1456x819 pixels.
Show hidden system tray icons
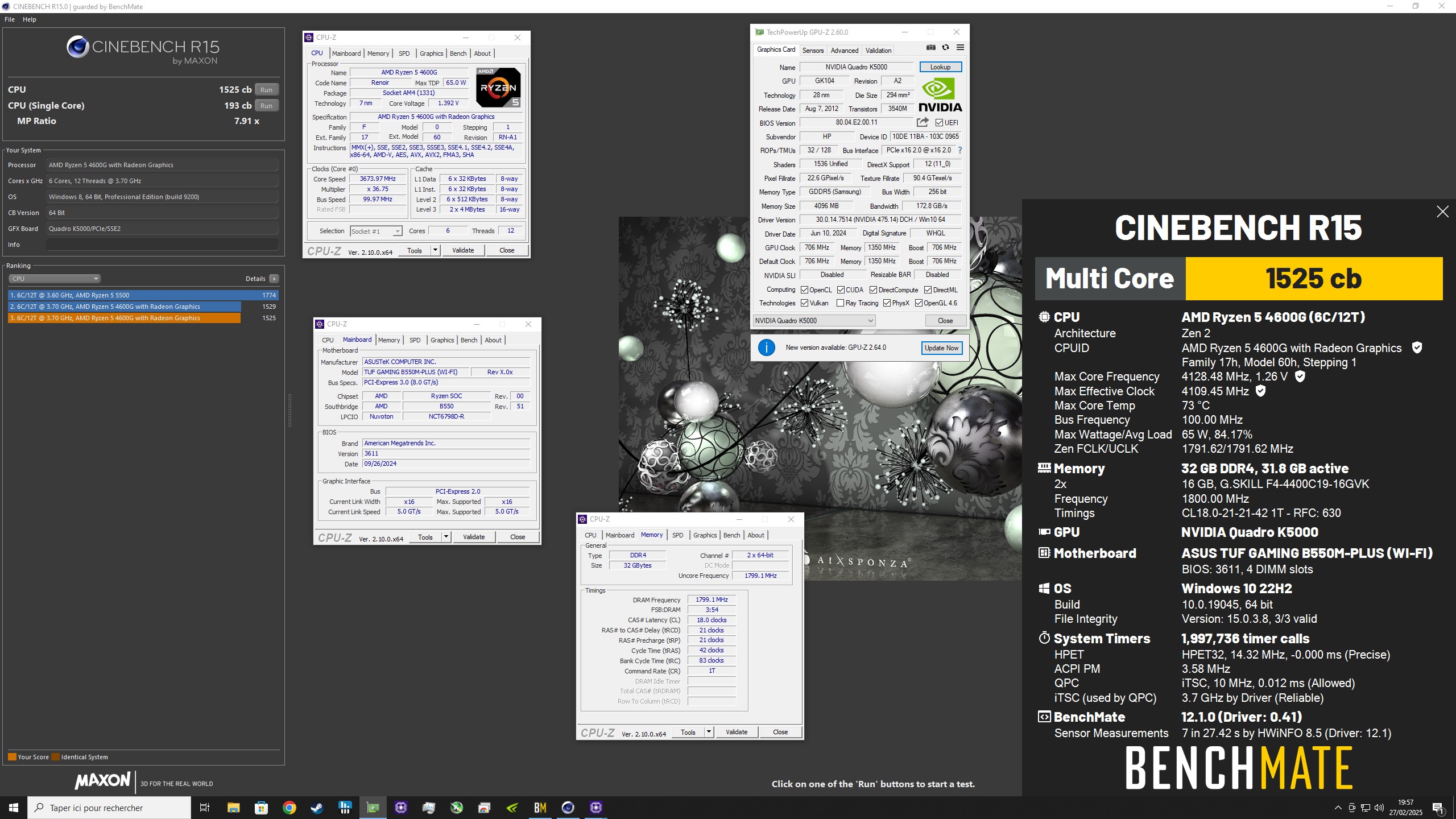(1338, 808)
